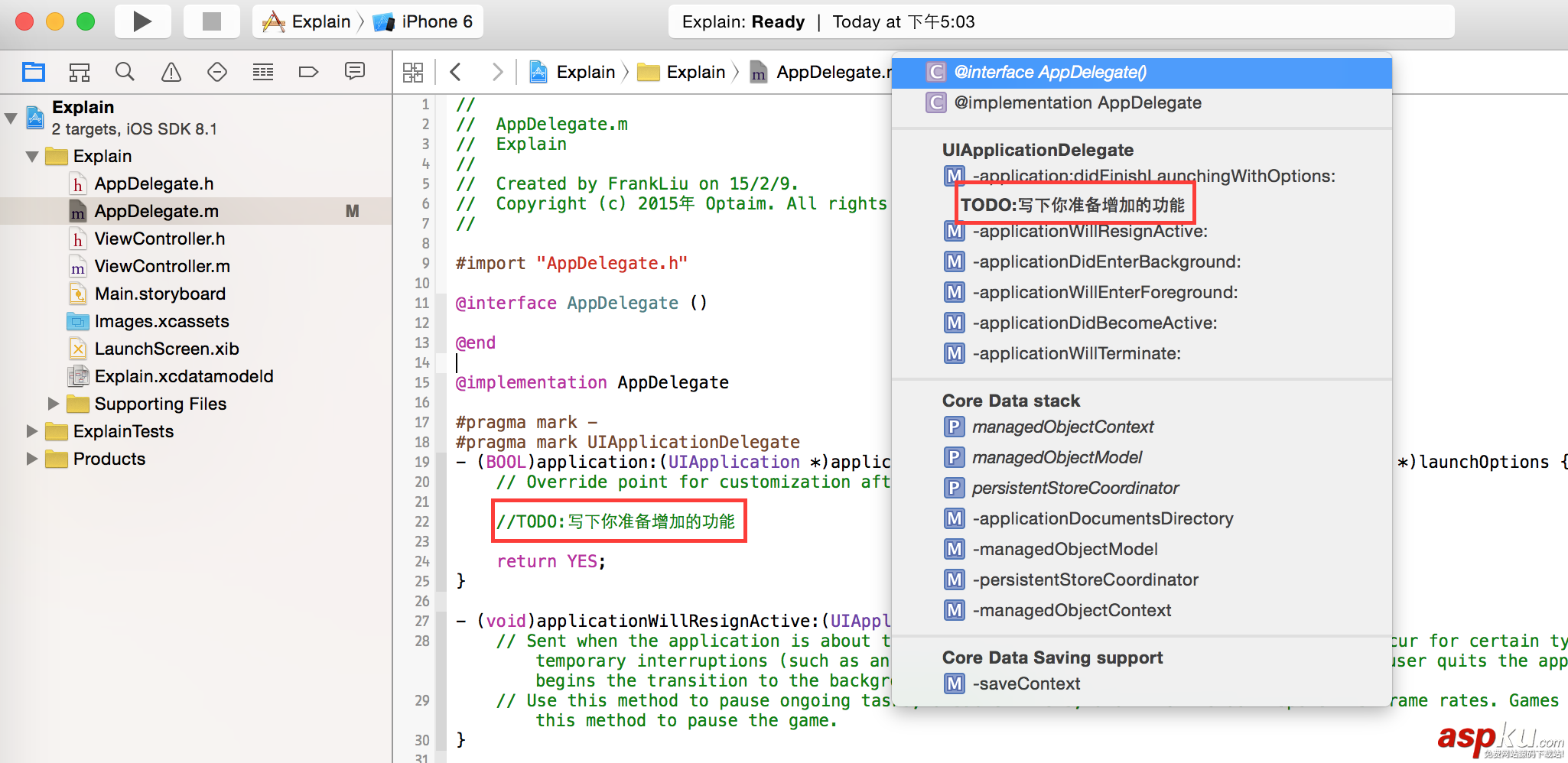
Task: Switch to the Find navigator (magnifier)
Action: coord(125,72)
